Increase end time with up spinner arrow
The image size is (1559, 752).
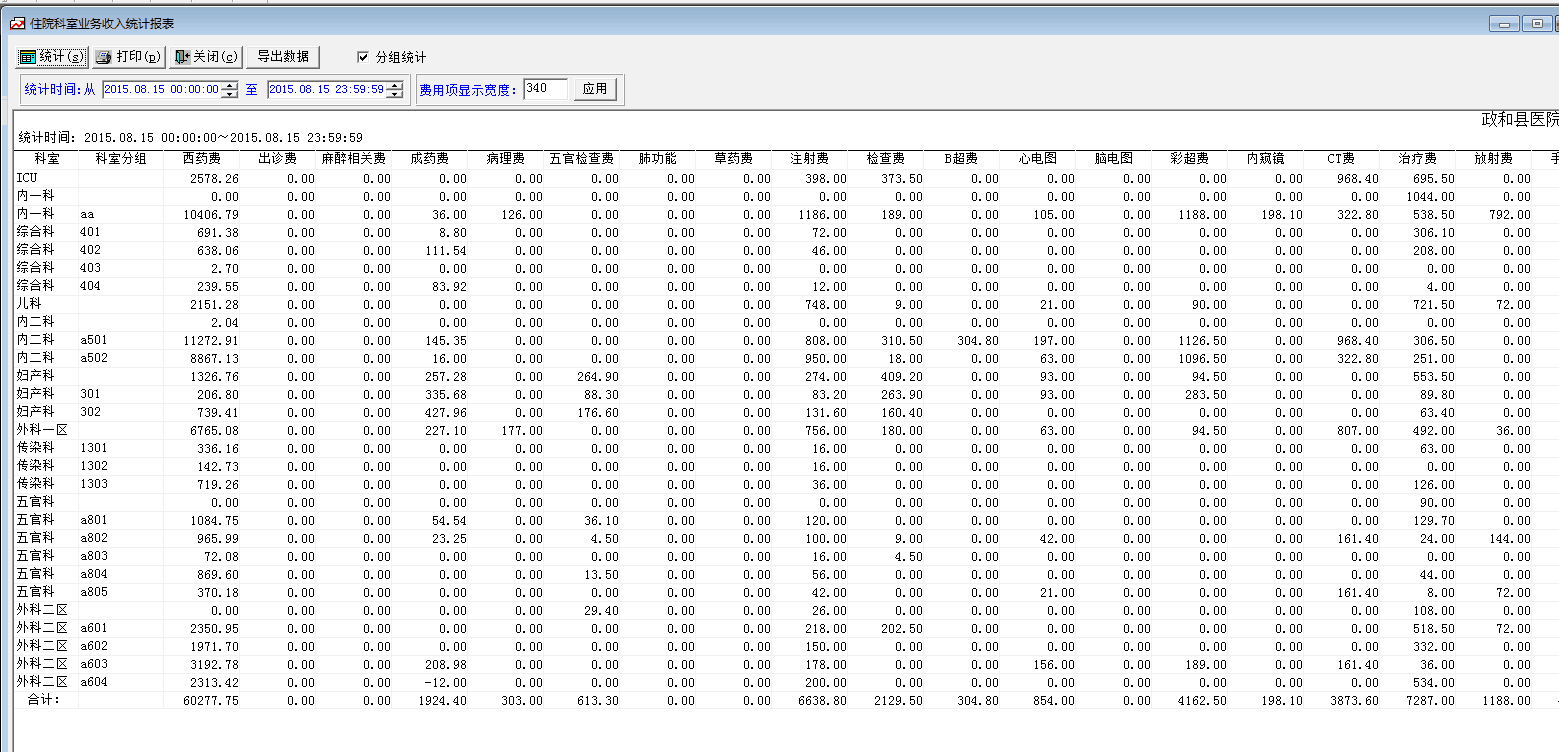(x=396, y=85)
